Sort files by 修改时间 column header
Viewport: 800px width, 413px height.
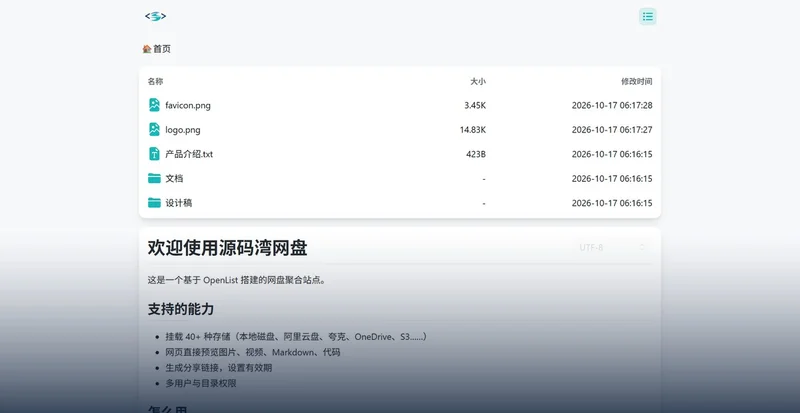636,81
